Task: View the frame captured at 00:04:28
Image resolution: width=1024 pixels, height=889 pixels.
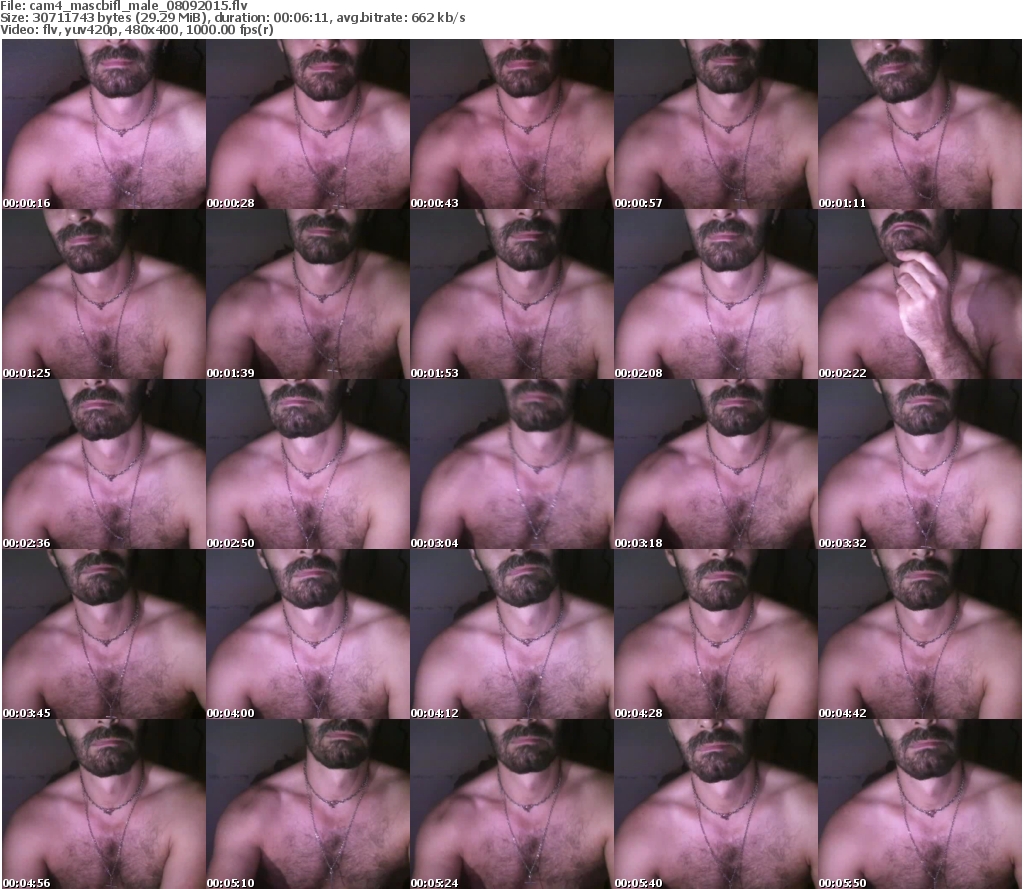Action: point(716,634)
